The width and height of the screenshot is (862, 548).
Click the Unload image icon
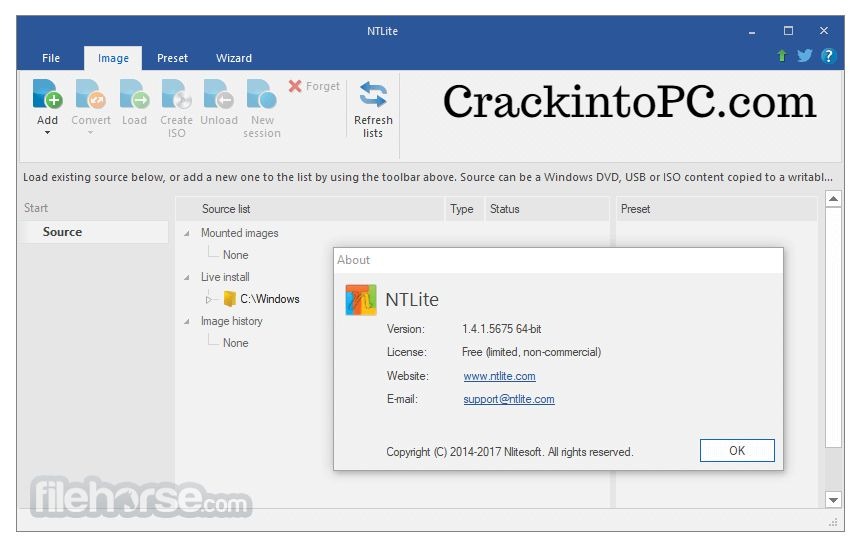219,93
